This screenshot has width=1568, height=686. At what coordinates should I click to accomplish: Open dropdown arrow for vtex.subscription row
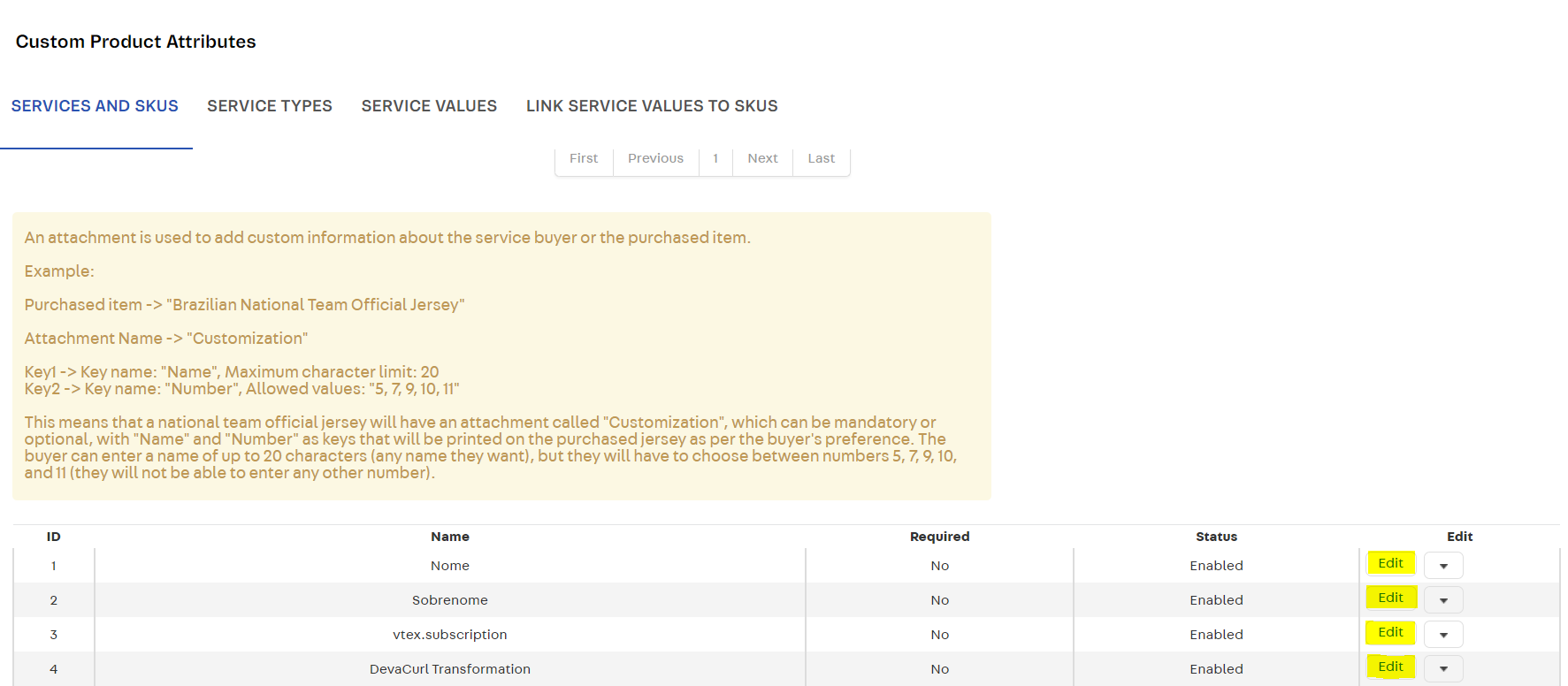tap(1443, 635)
